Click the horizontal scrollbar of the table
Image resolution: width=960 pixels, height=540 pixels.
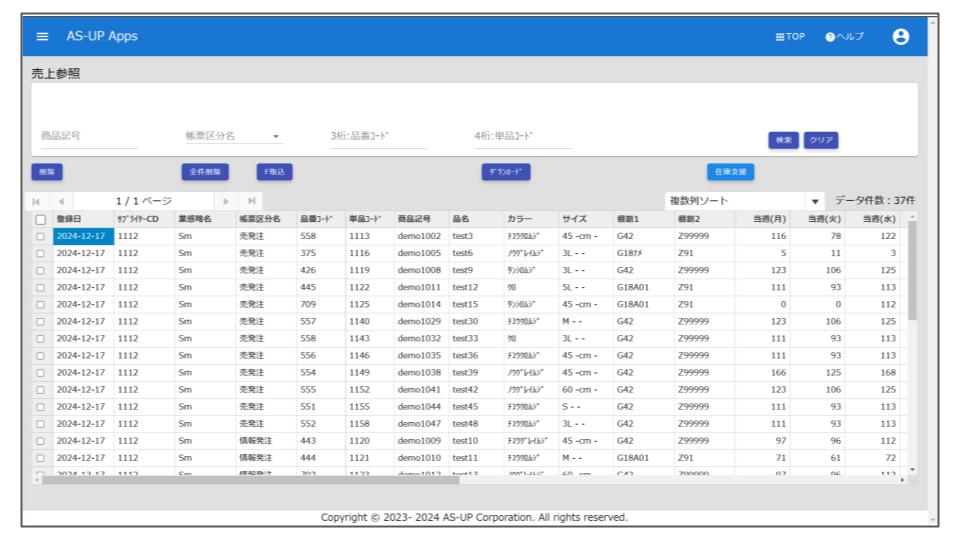(250, 480)
